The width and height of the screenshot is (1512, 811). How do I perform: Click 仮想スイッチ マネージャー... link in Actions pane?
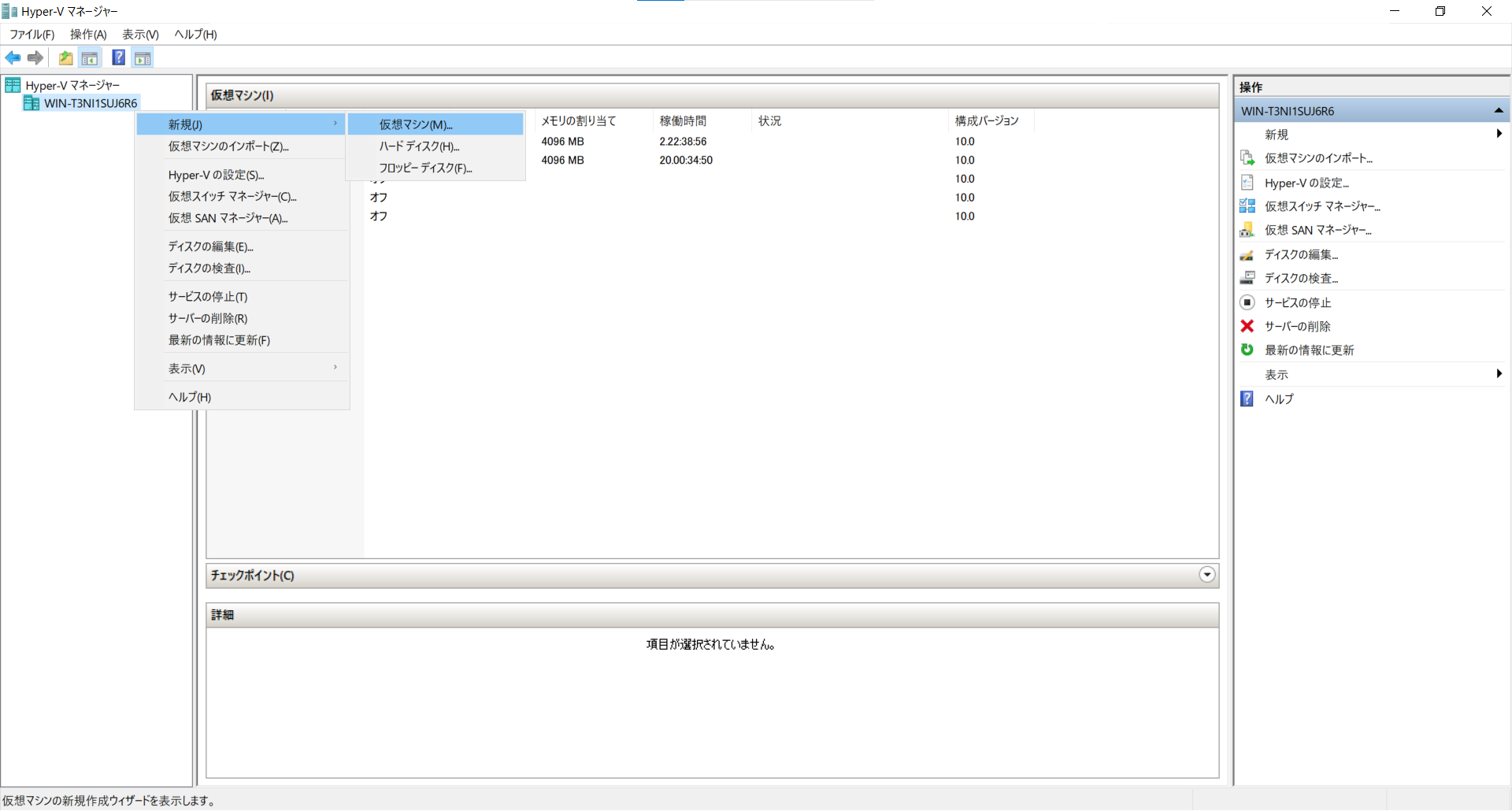1322,206
